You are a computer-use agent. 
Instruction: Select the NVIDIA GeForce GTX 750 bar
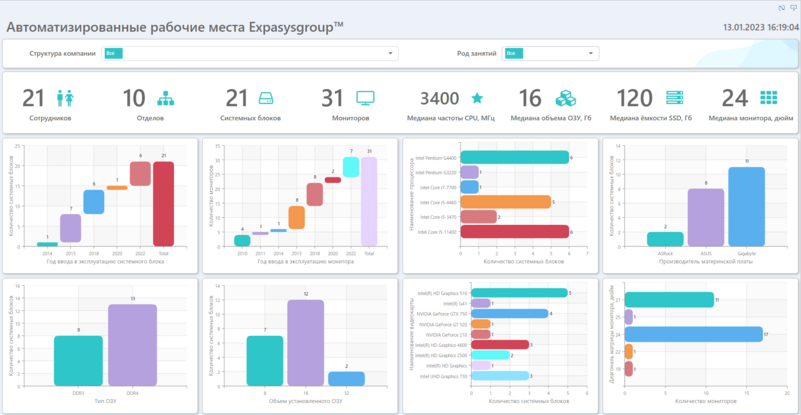point(510,313)
